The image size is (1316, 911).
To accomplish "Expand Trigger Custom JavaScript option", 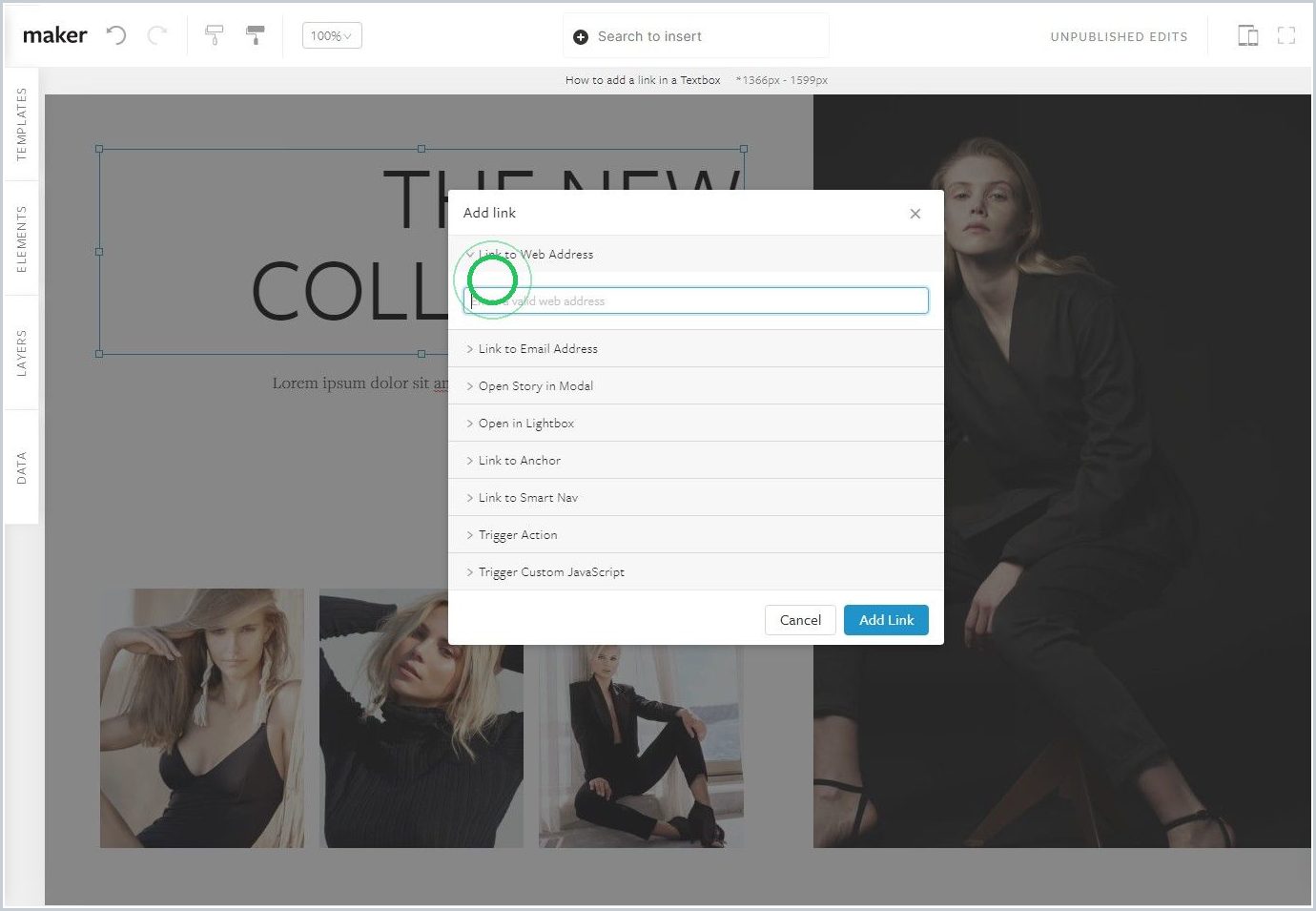I will (x=696, y=572).
